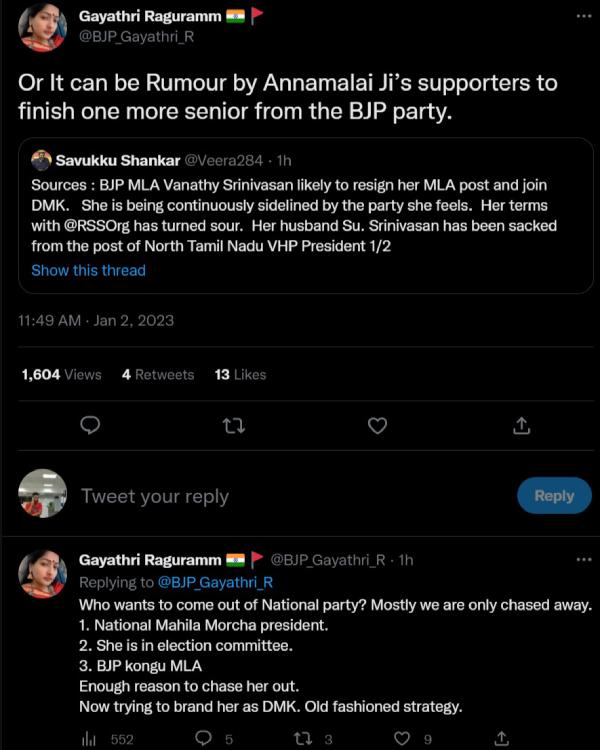Like the reply tweet about National party
Image resolution: width=600 pixels, height=750 pixels.
coord(403,739)
